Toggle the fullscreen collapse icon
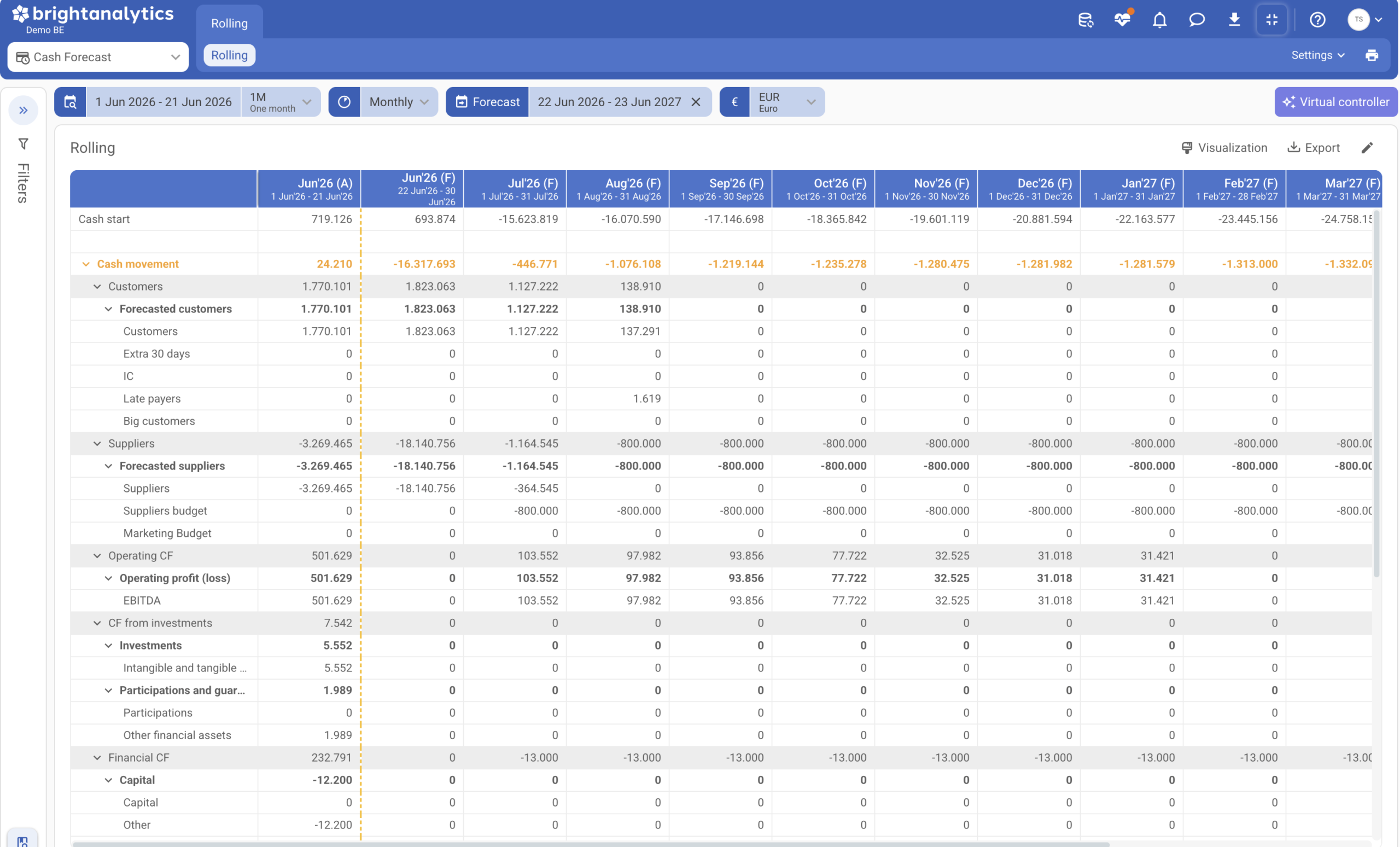 (x=1271, y=20)
